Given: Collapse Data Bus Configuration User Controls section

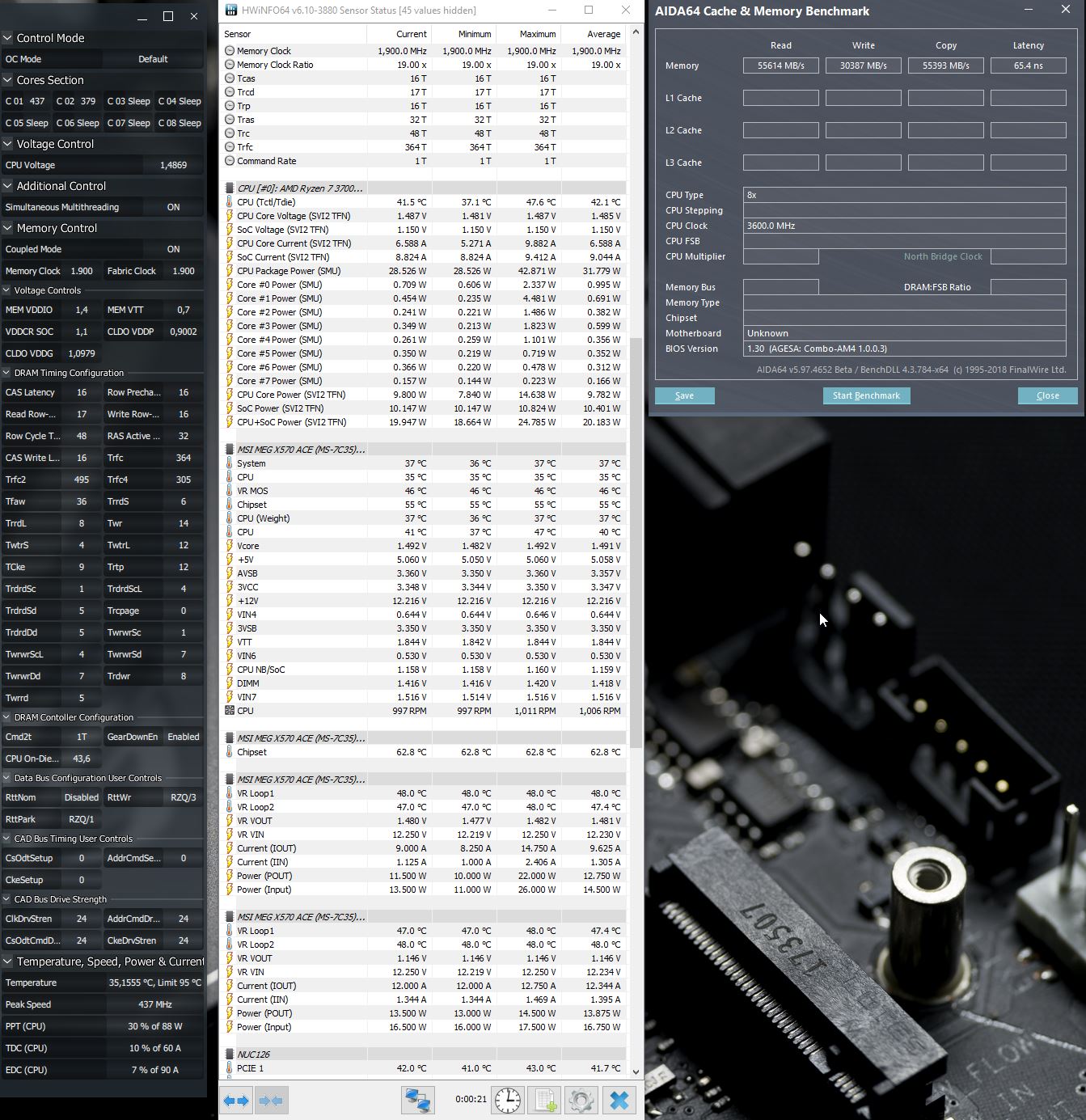Looking at the screenshot, I should 7,778.
